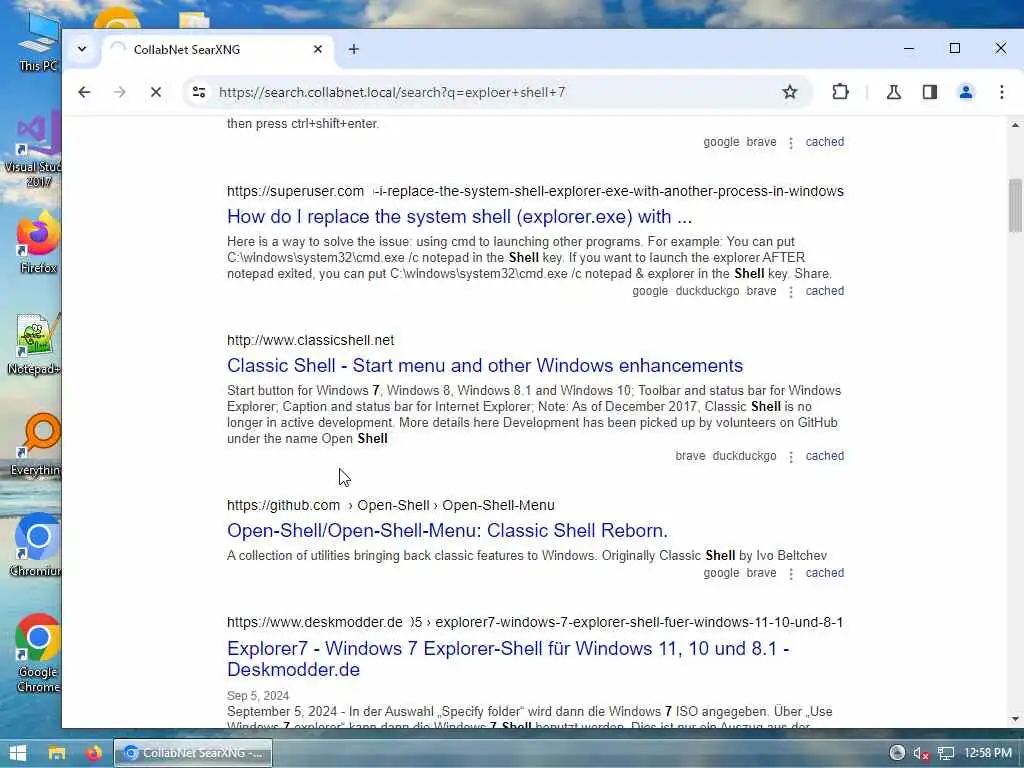This screenshot has width=1024, height=768.
Task: Open the Explorer7 Deskmodder.de result
Action: (x=507, y=658)
